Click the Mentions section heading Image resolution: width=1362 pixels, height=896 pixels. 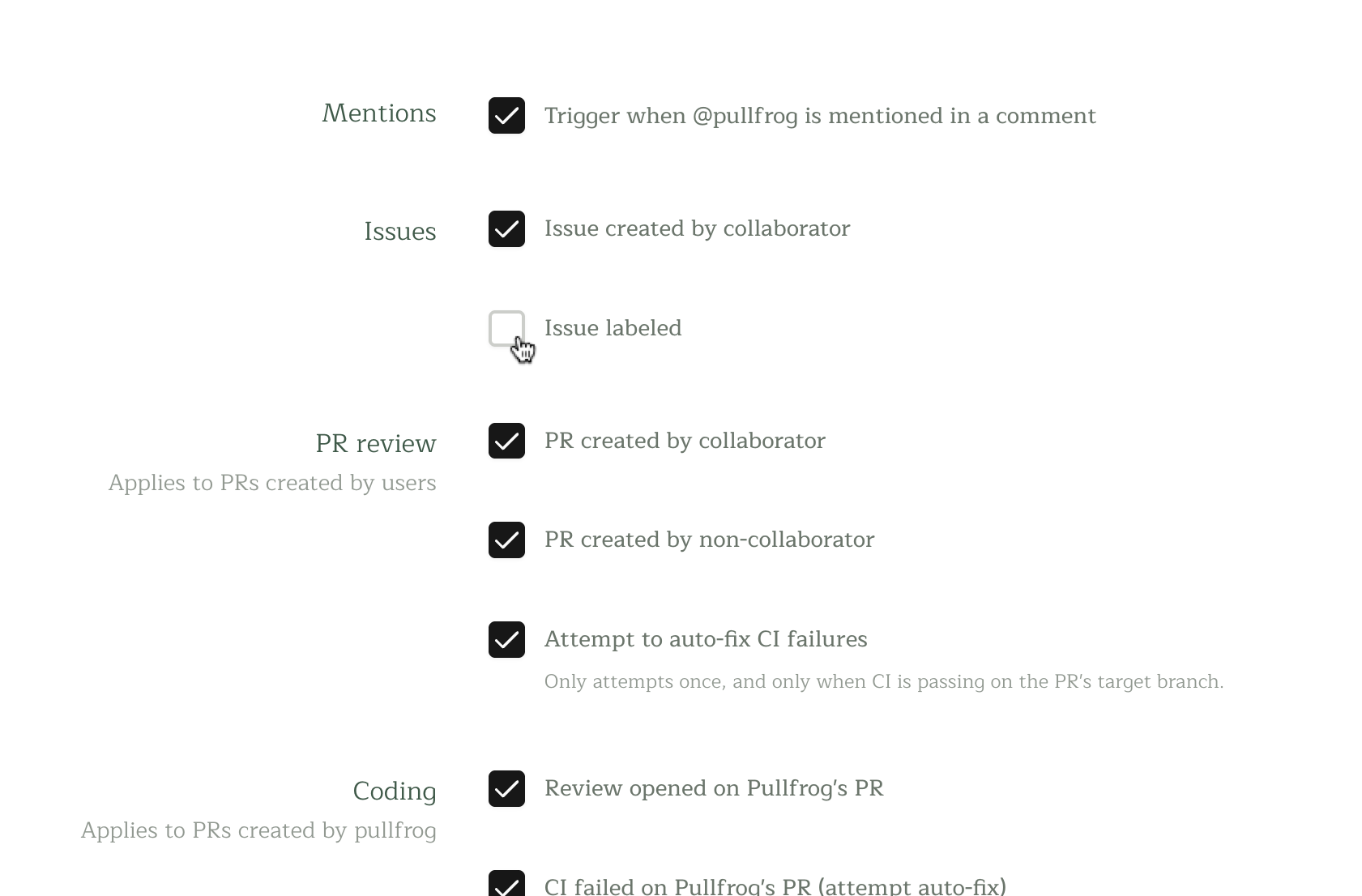378,113
